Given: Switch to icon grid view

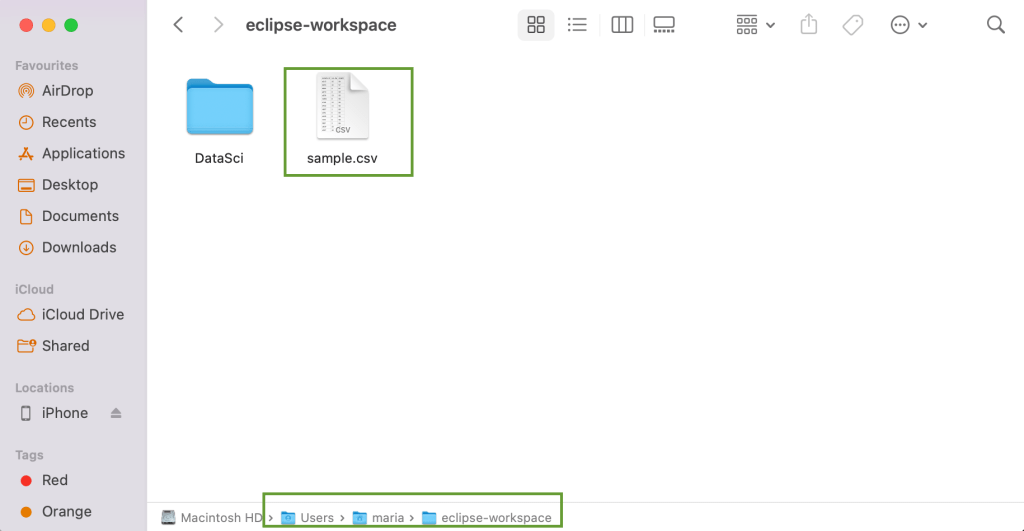Looking at the screenshot, I should point(536,25).
